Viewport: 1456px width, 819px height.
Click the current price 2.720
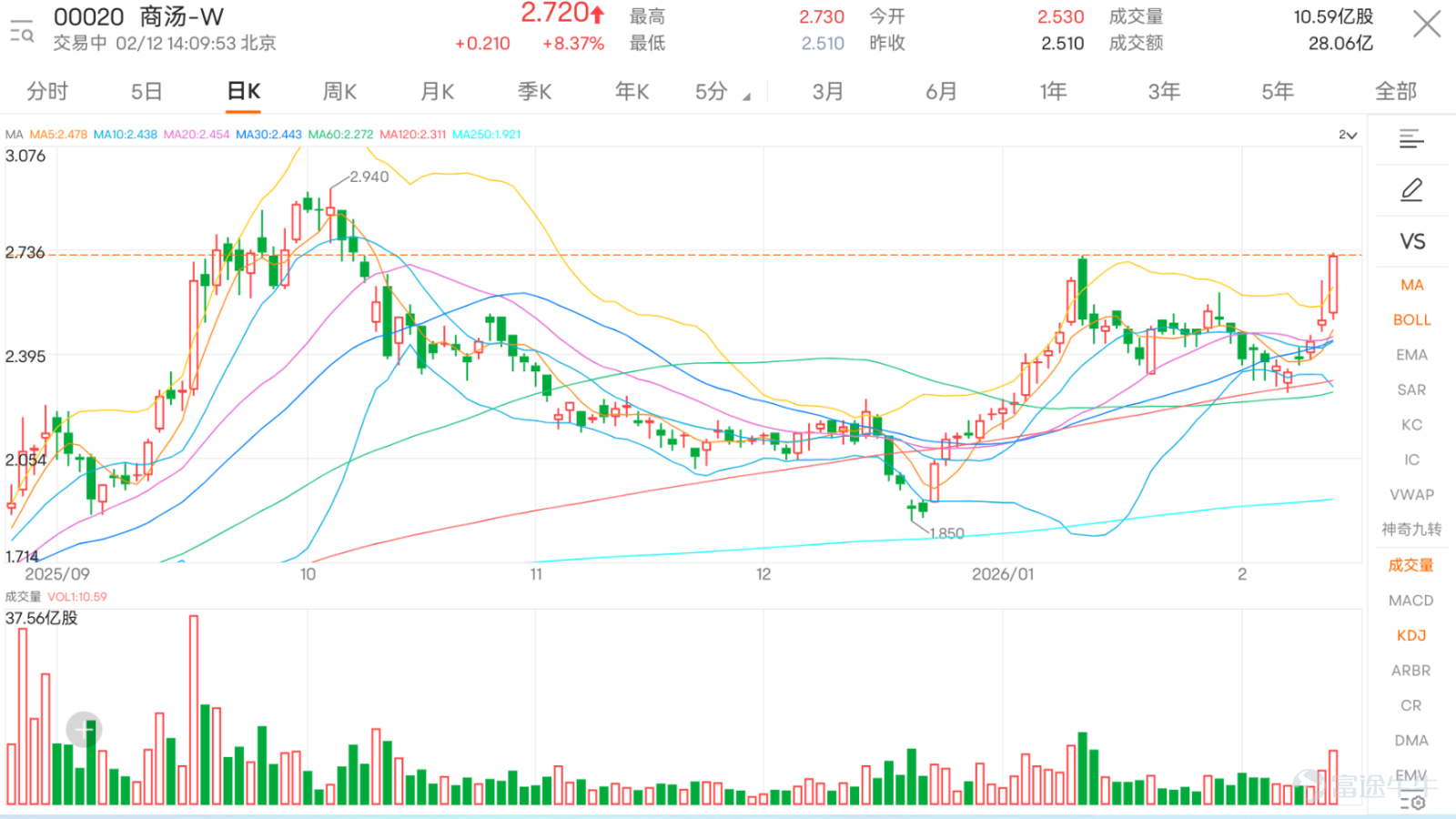[555, 14]
